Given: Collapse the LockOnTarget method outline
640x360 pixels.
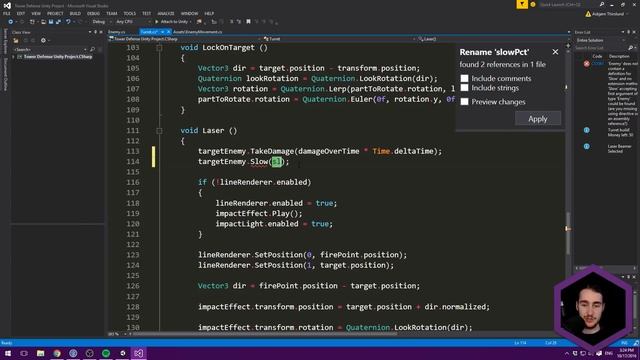Looking at the screenshot, I should coord(159,48).
